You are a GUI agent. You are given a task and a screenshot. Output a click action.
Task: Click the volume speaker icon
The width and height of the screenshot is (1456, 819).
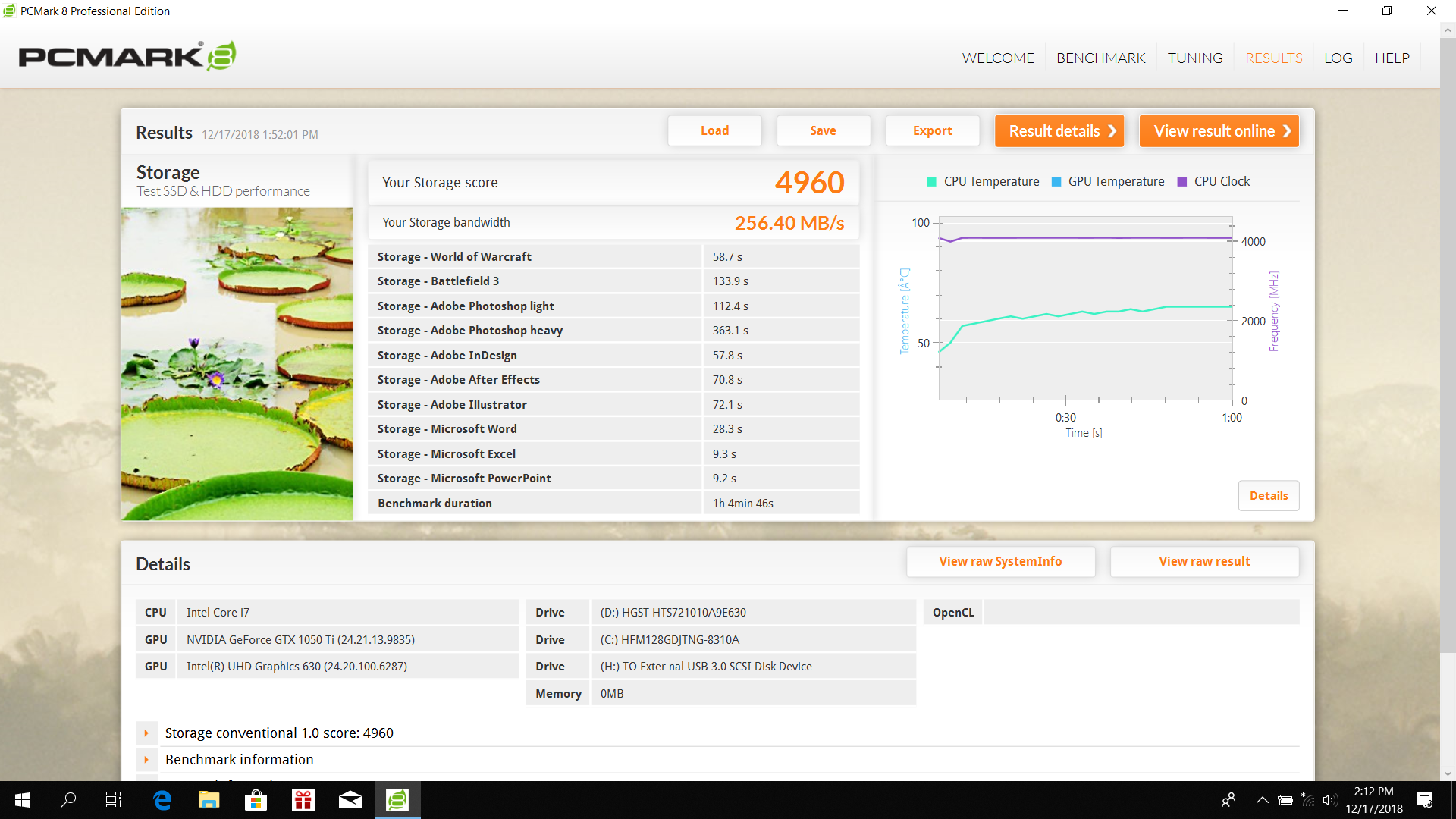(1329, 800)
